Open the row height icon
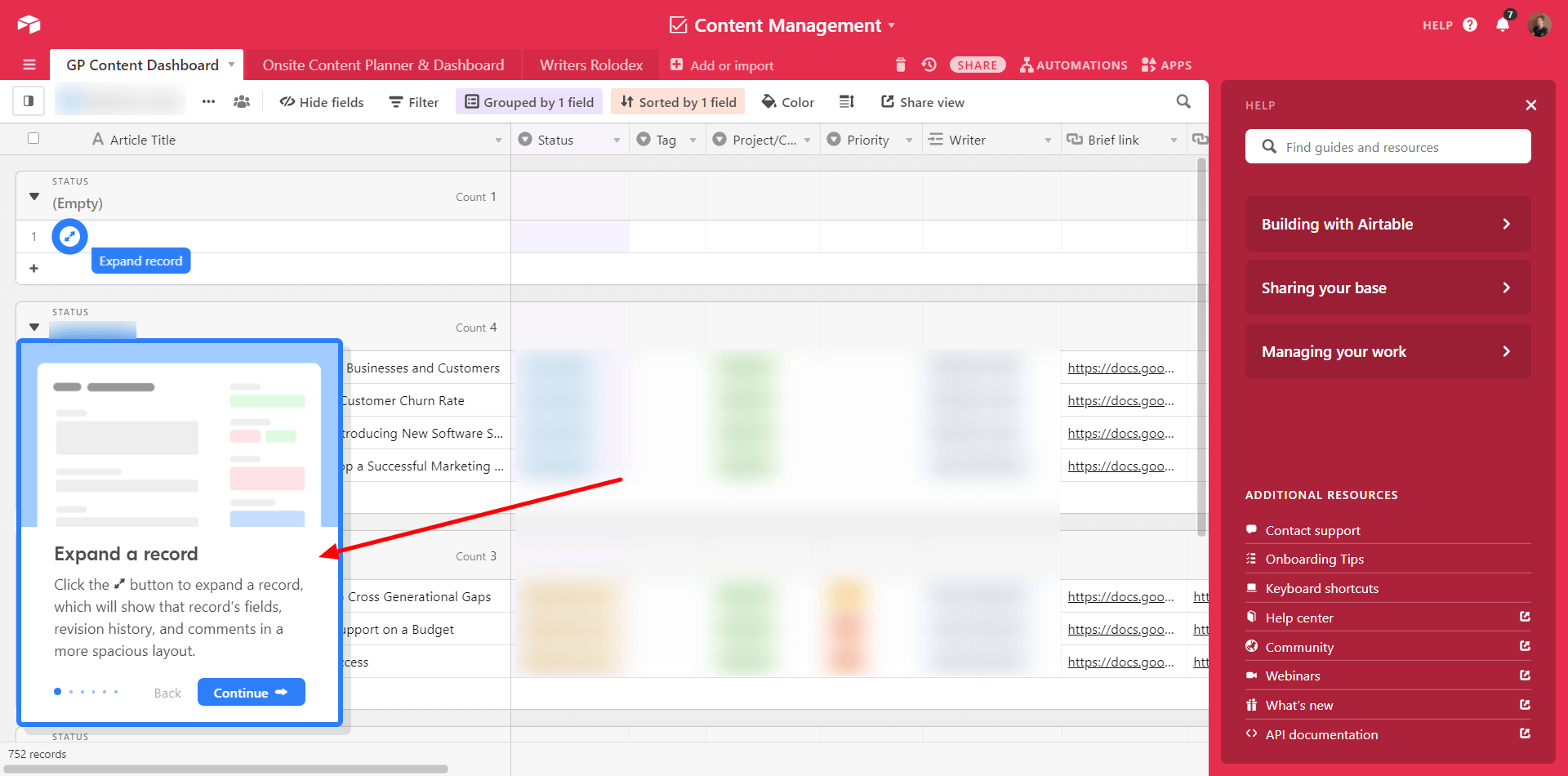Image resolution: width=1568 pixels, height=776 pixels. pyautogui.click(x=846, y=101)
